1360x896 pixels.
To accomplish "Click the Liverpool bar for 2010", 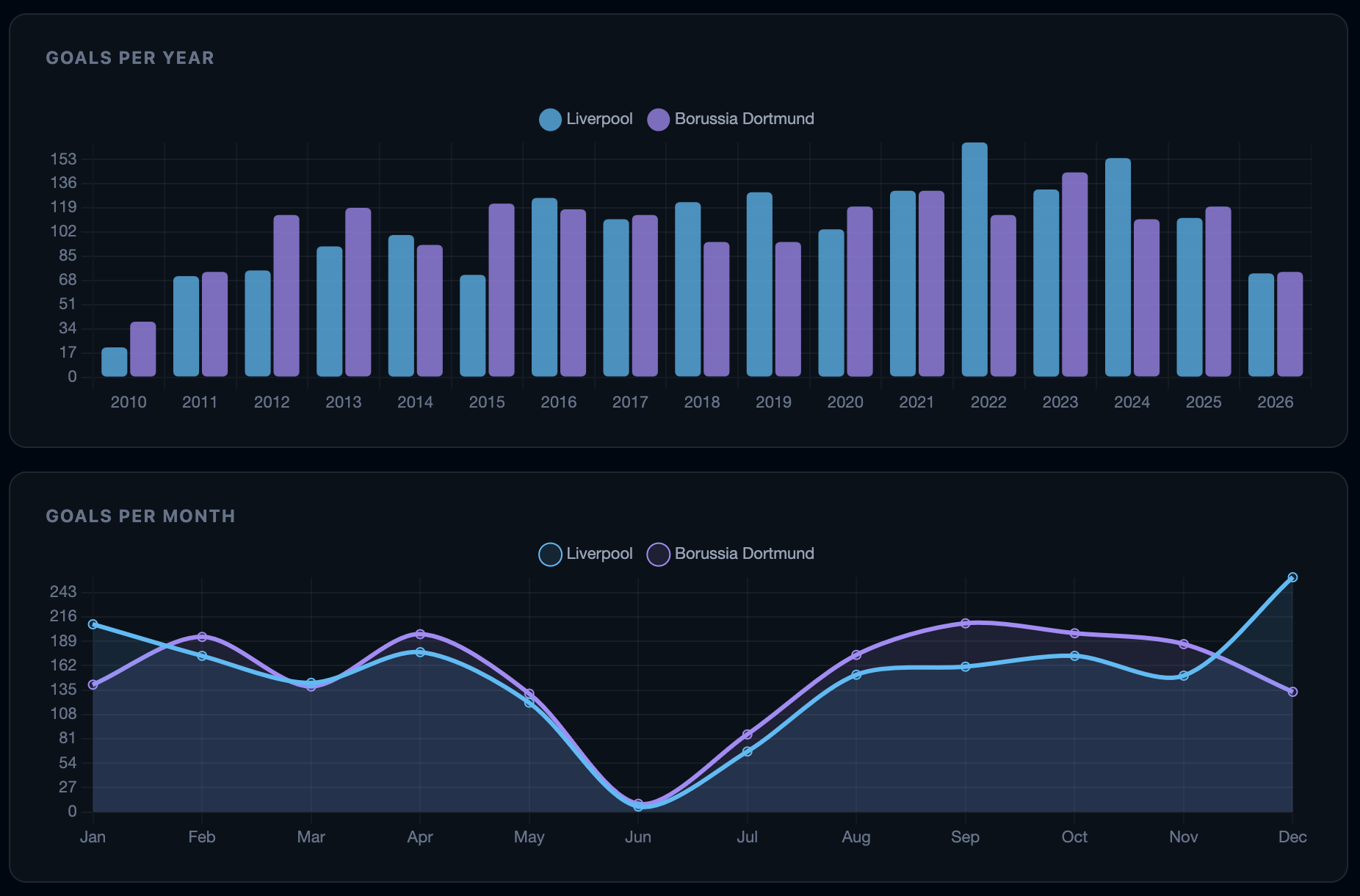I will pyautogui.click(x=115, y=362).
